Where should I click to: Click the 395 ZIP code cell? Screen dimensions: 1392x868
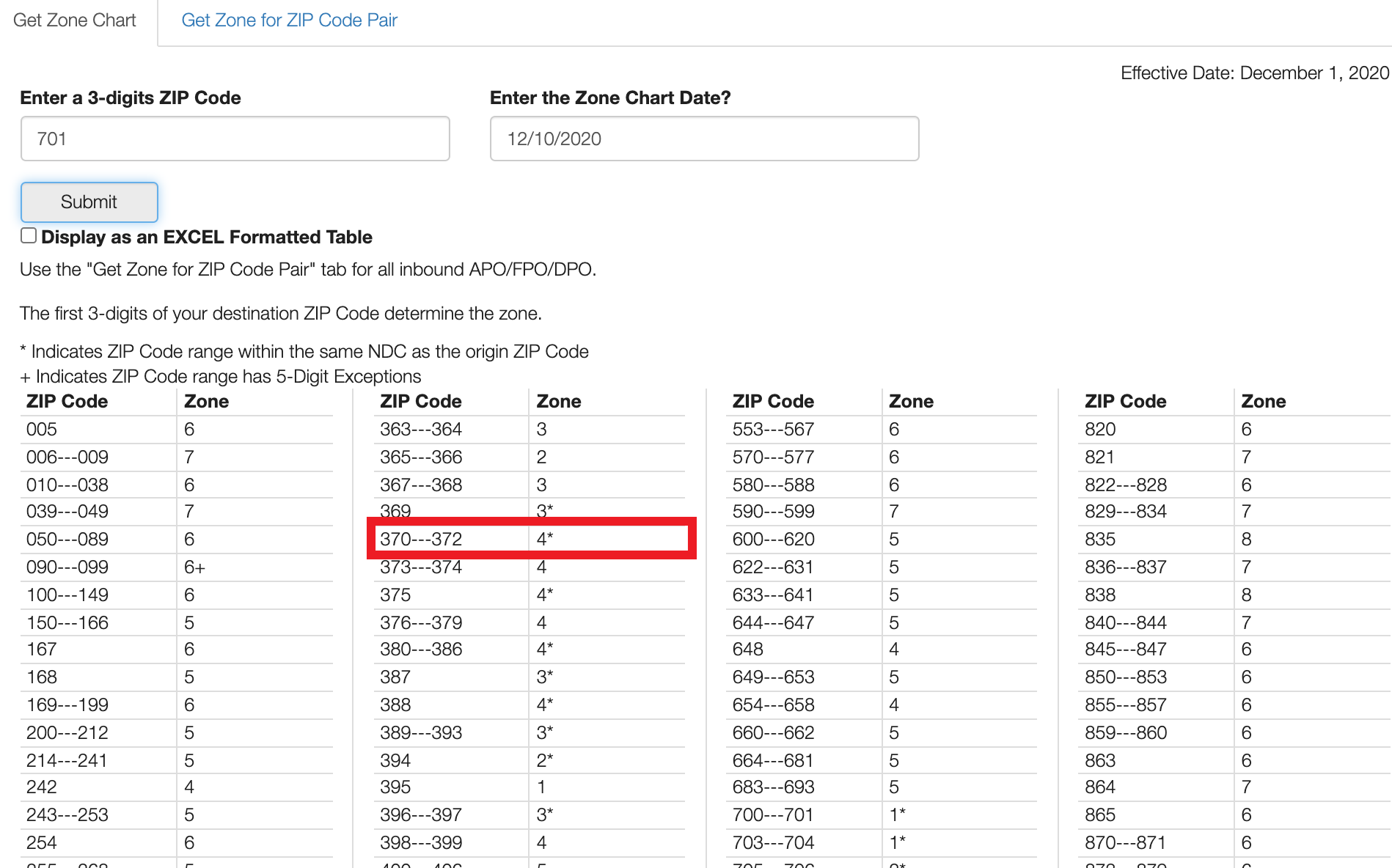(395, 787)
